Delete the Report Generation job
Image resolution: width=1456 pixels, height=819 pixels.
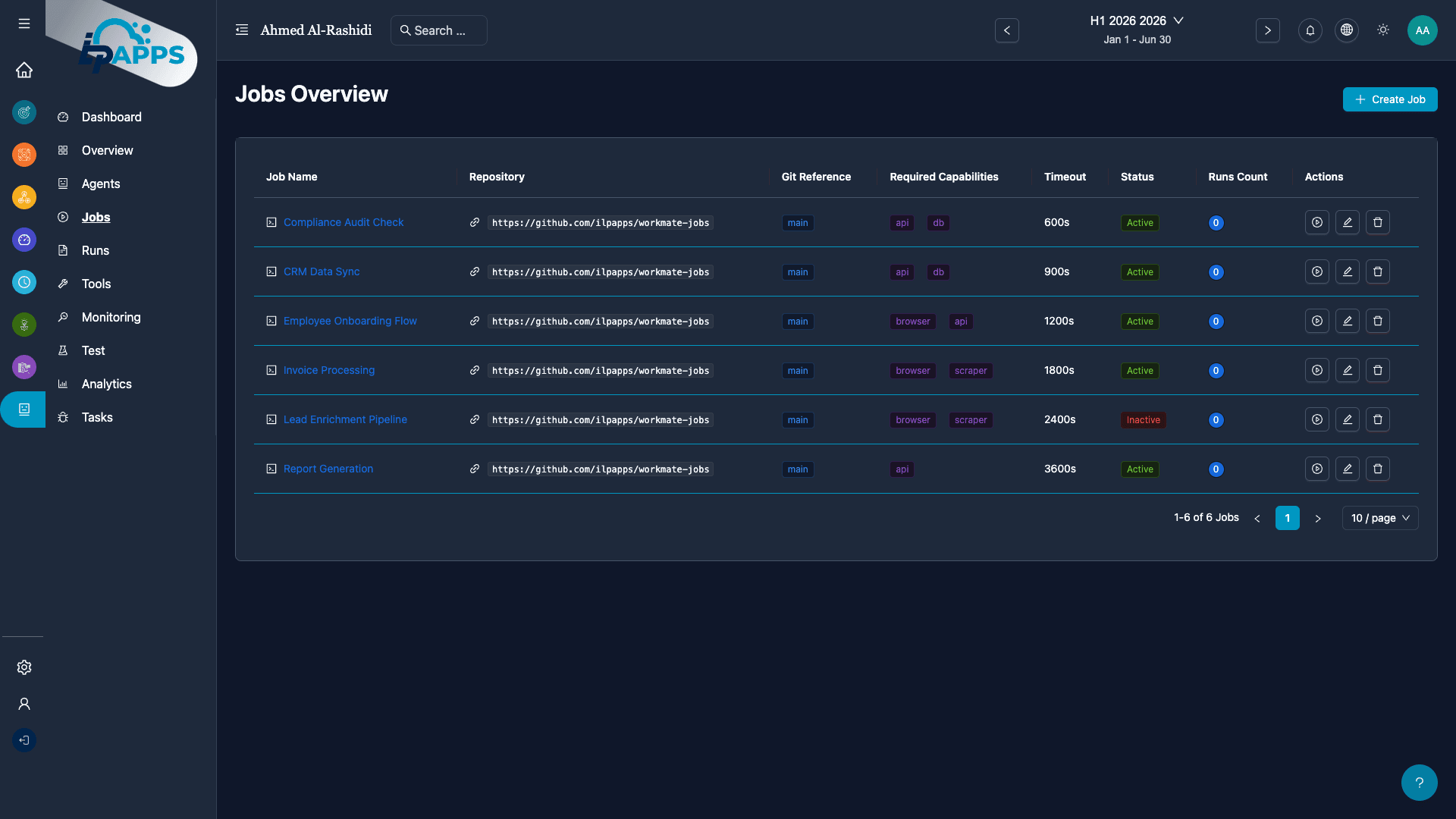(1378, 469)
